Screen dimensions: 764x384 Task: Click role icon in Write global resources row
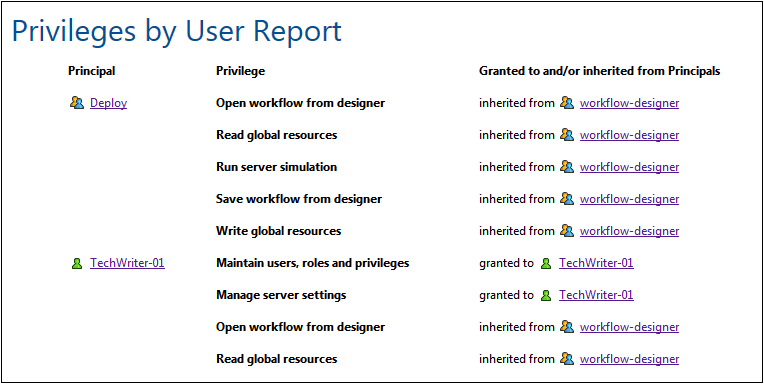pyautogui.click(x=567, y=230)
